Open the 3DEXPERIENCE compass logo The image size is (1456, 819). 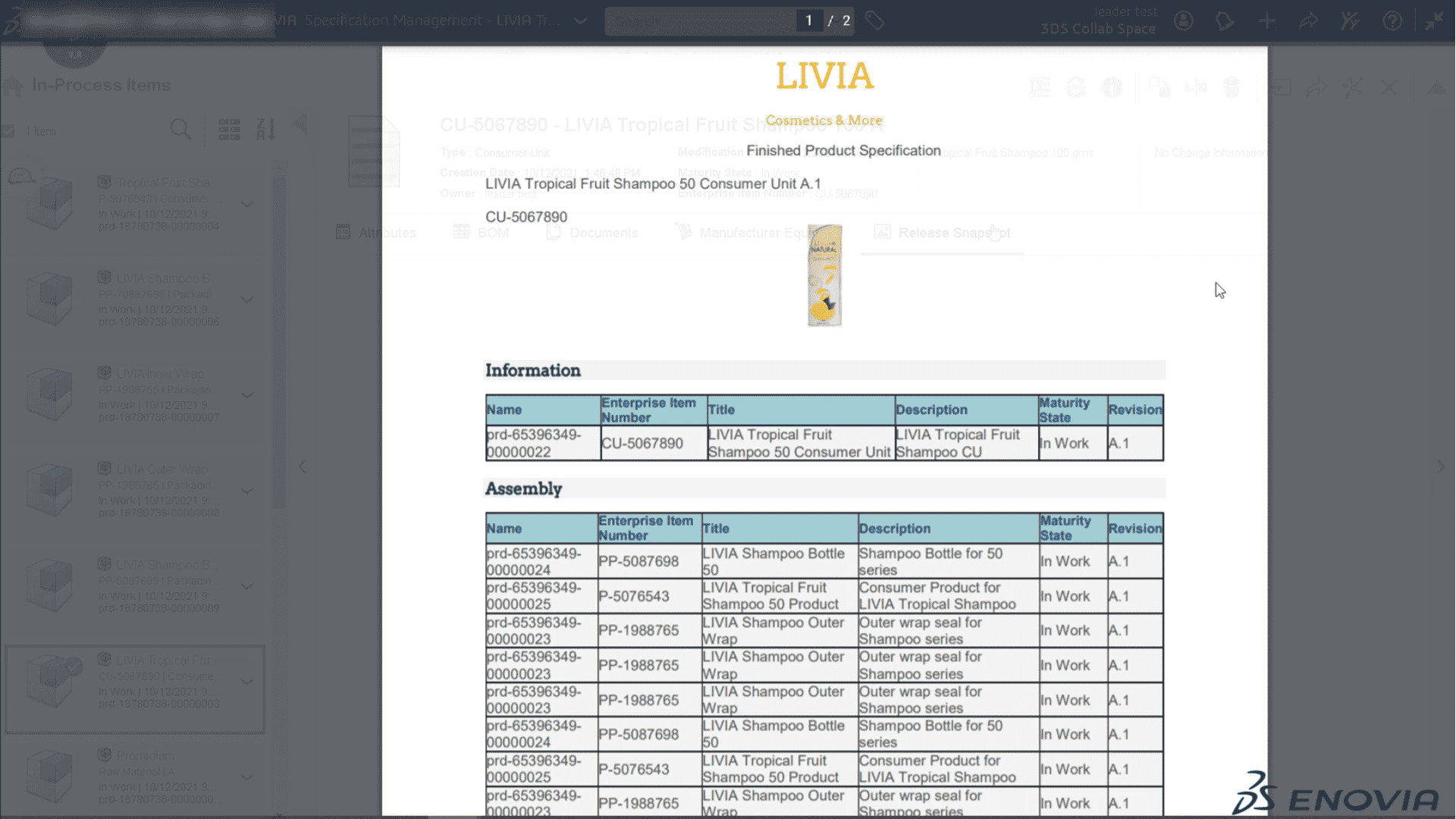click(74, 53)
